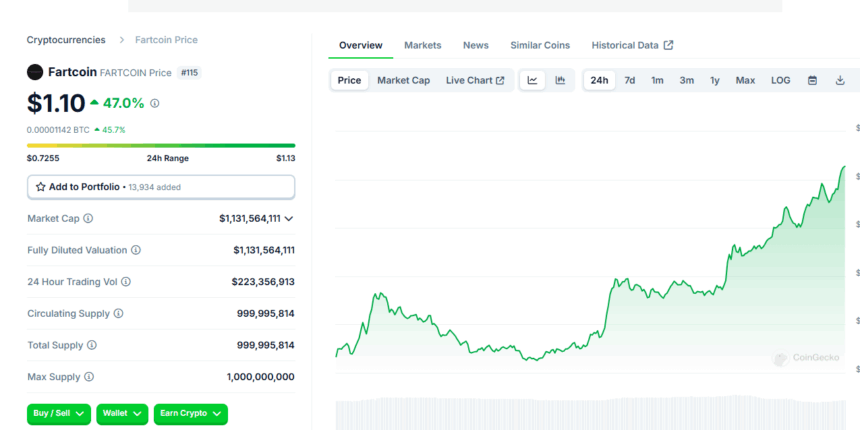Select the 3m time range
860x430 pixels.
coord(687,80)
